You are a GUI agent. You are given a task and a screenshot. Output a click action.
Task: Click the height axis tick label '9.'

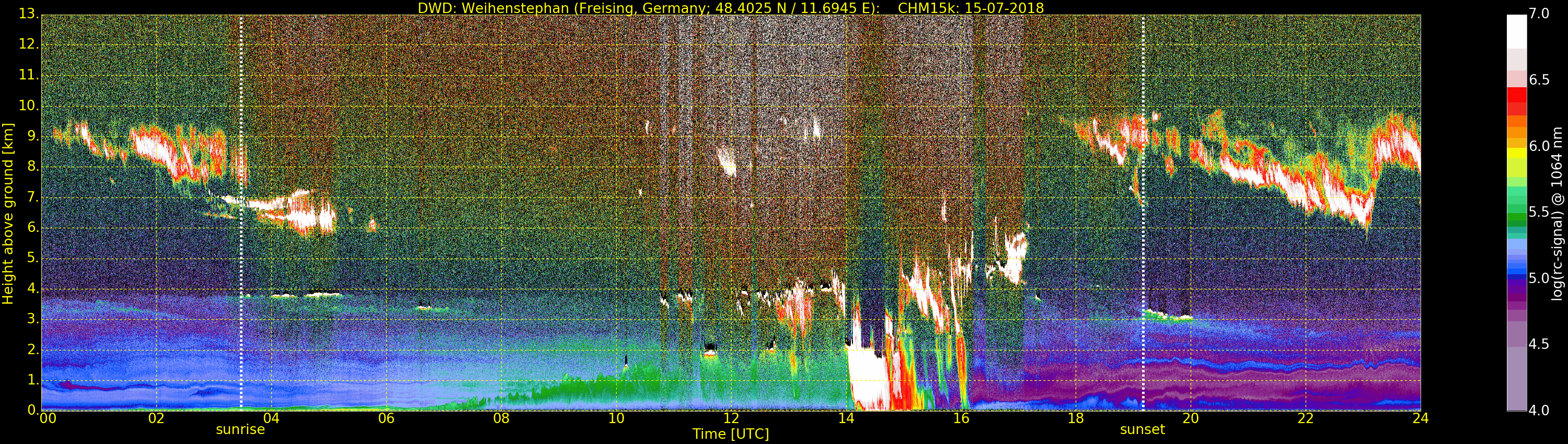point(32,136)
